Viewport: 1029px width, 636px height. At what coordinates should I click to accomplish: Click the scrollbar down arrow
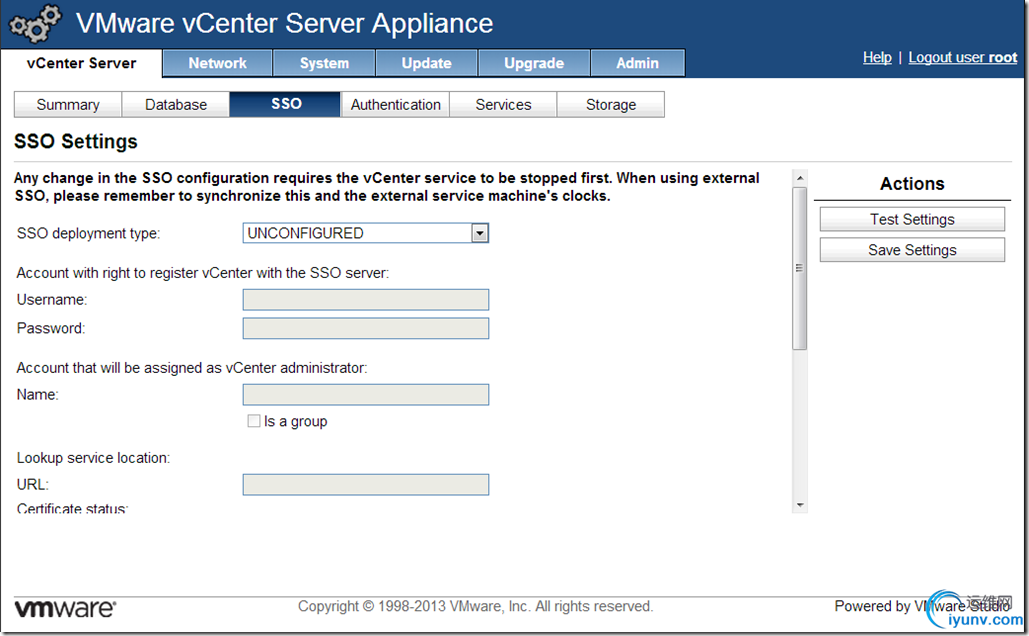click(799, 505)
